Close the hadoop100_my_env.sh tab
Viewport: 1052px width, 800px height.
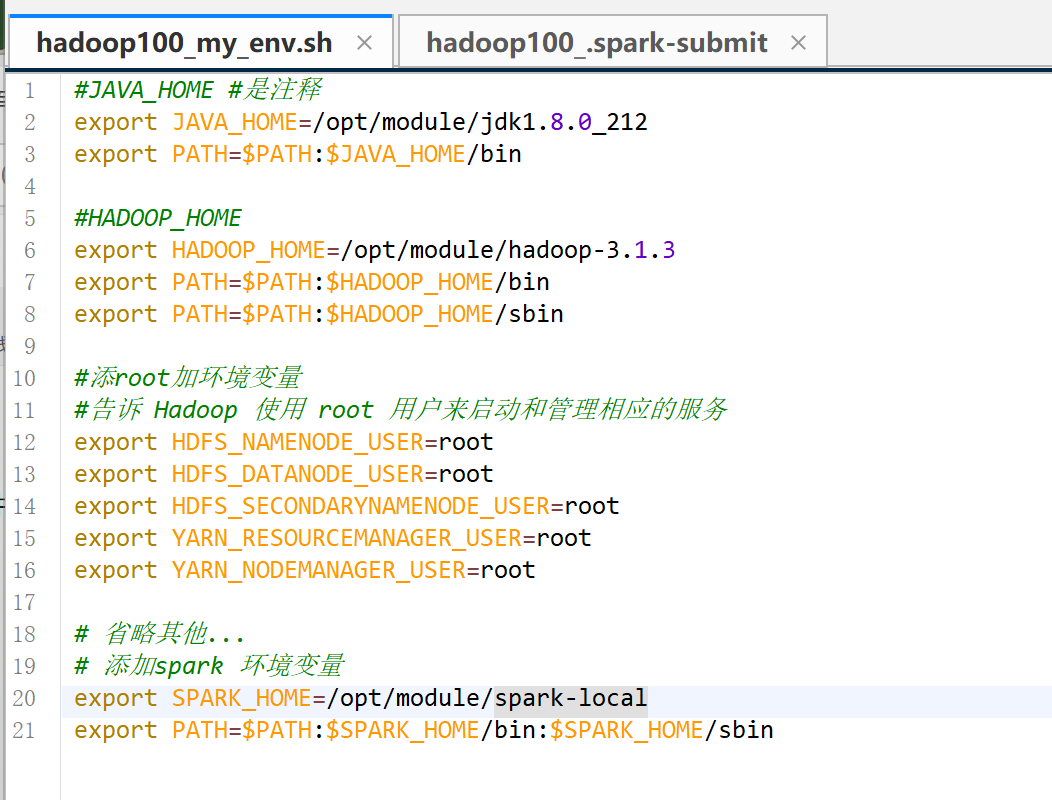coord(364,43)
